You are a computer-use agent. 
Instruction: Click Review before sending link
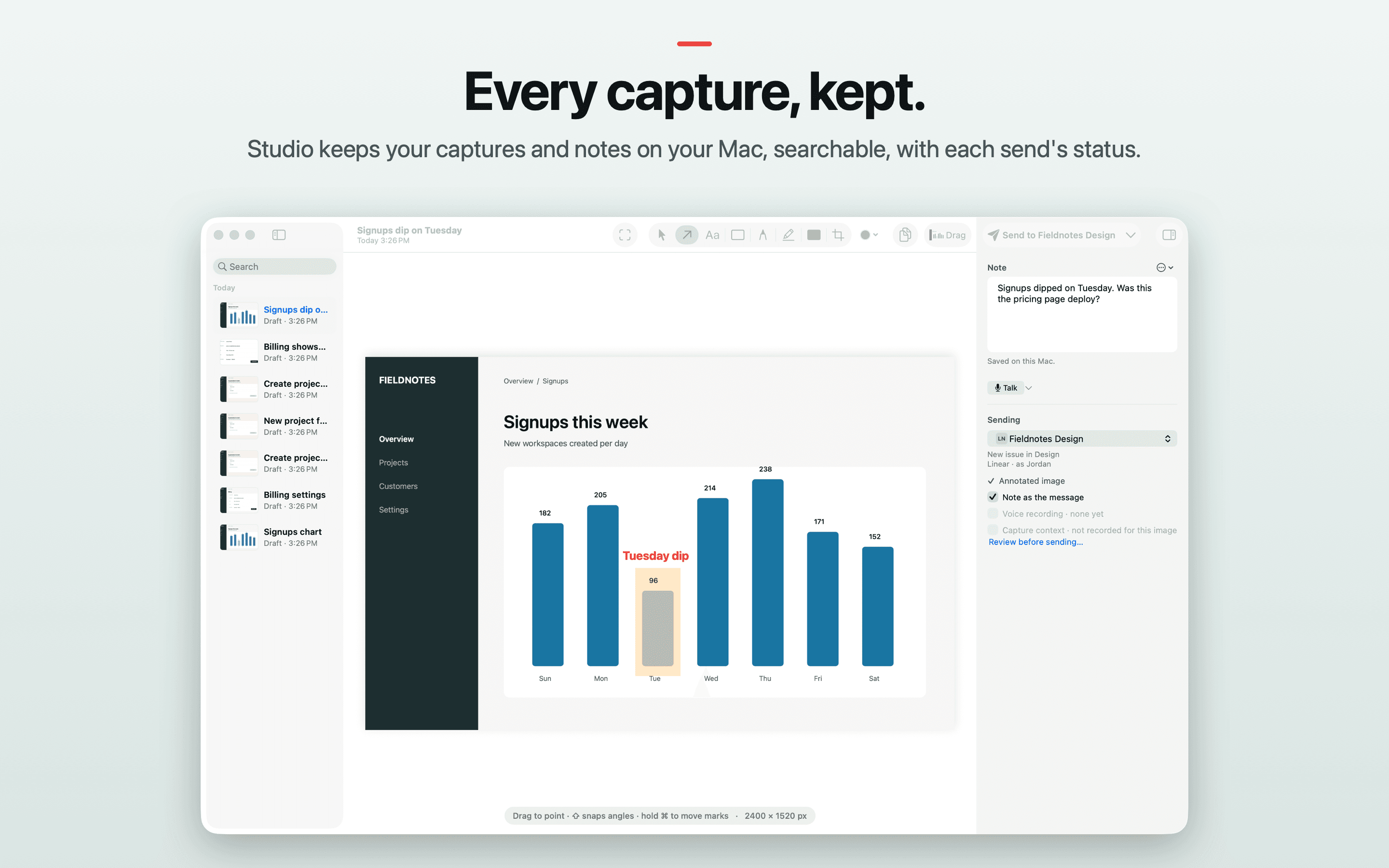pos(1035,542)
